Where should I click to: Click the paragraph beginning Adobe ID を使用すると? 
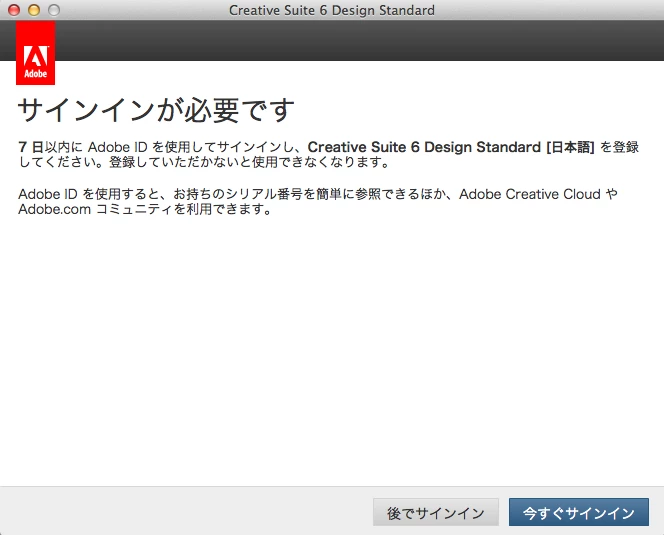(x=318, y=202)
